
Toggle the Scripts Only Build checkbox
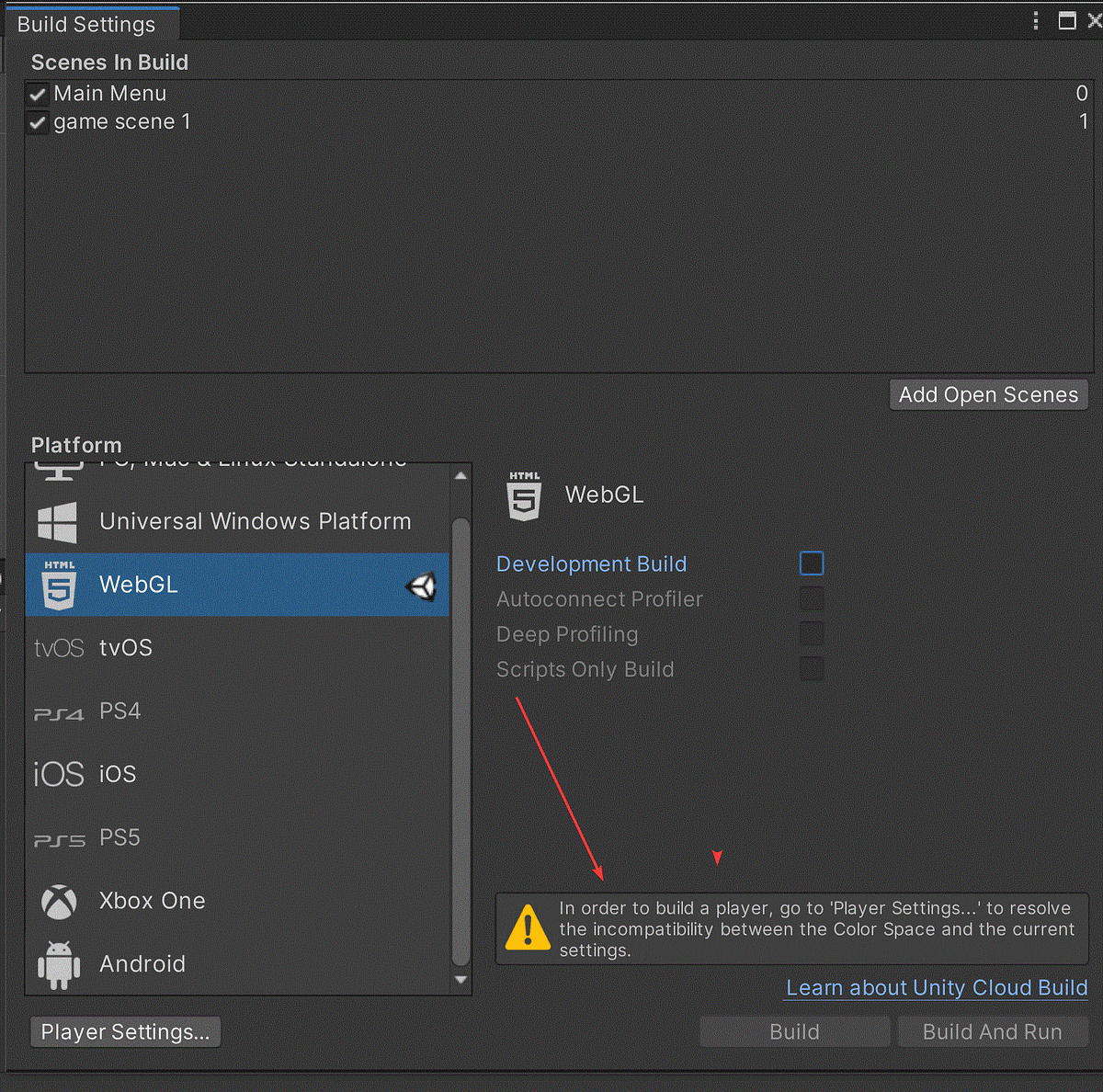point(812,668)
